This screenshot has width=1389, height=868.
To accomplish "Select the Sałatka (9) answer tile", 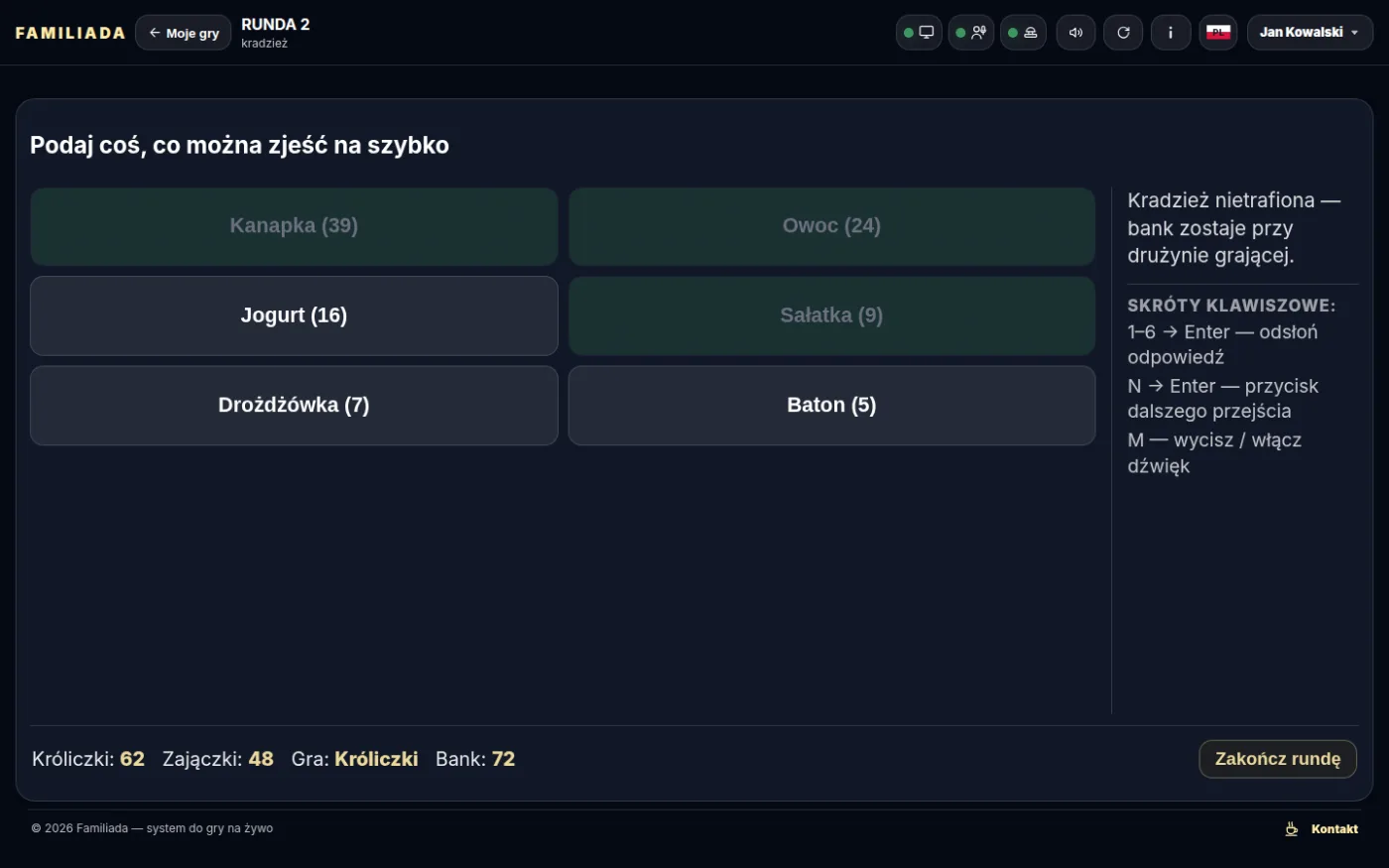I will pyautogui.click(x=831, y=315).
